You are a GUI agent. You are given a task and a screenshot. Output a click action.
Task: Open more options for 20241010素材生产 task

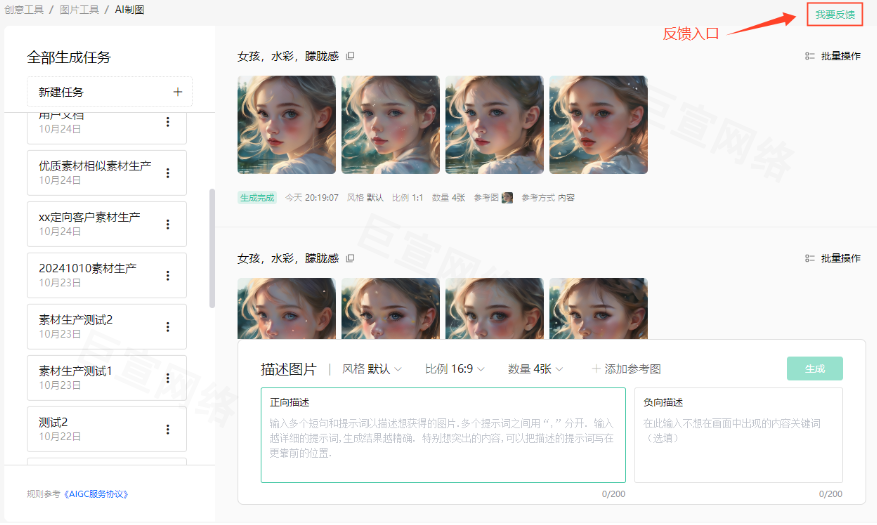click(168, 276)
